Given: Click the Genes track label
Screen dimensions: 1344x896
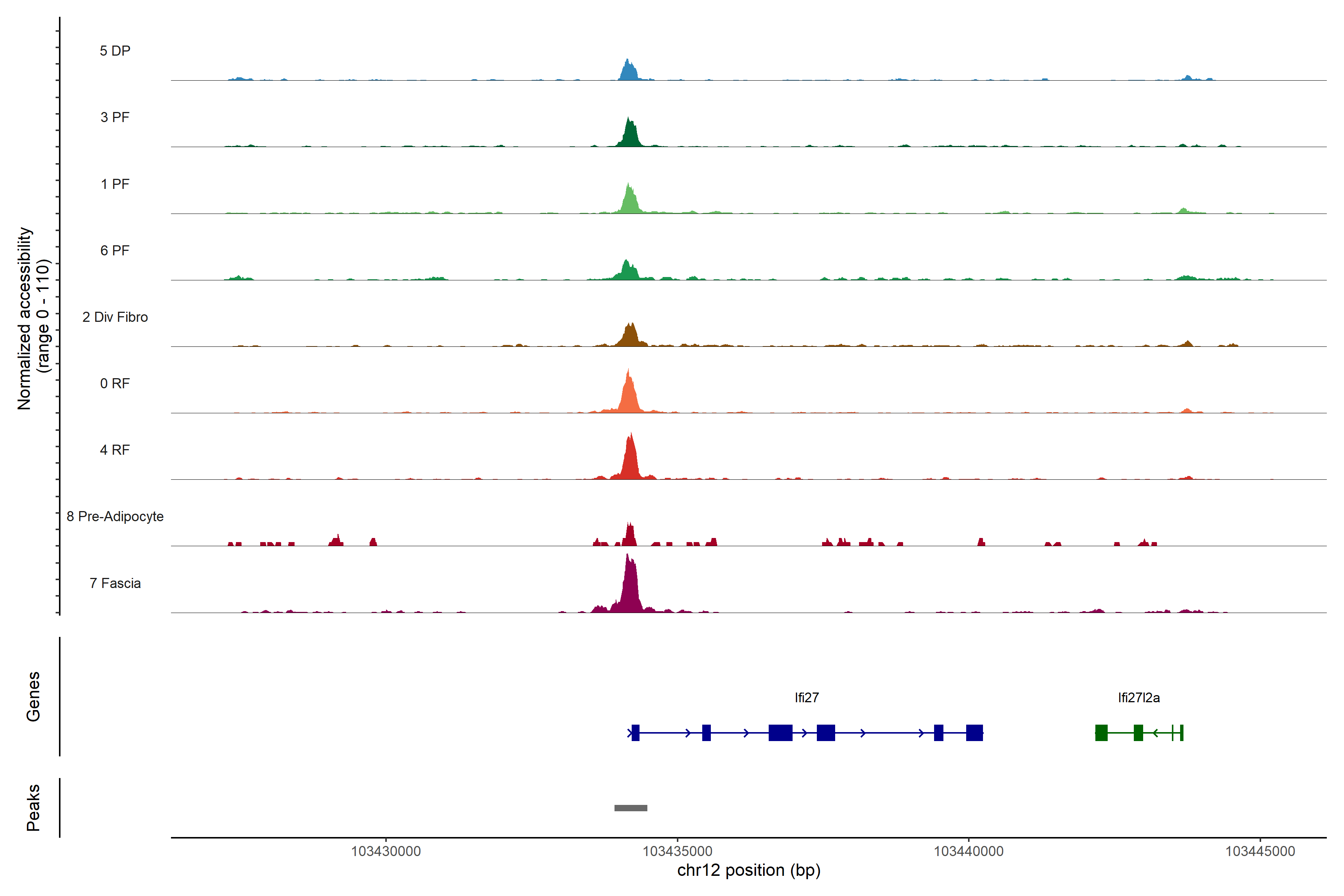Looking at the screenshot, I should coord(33,697).
